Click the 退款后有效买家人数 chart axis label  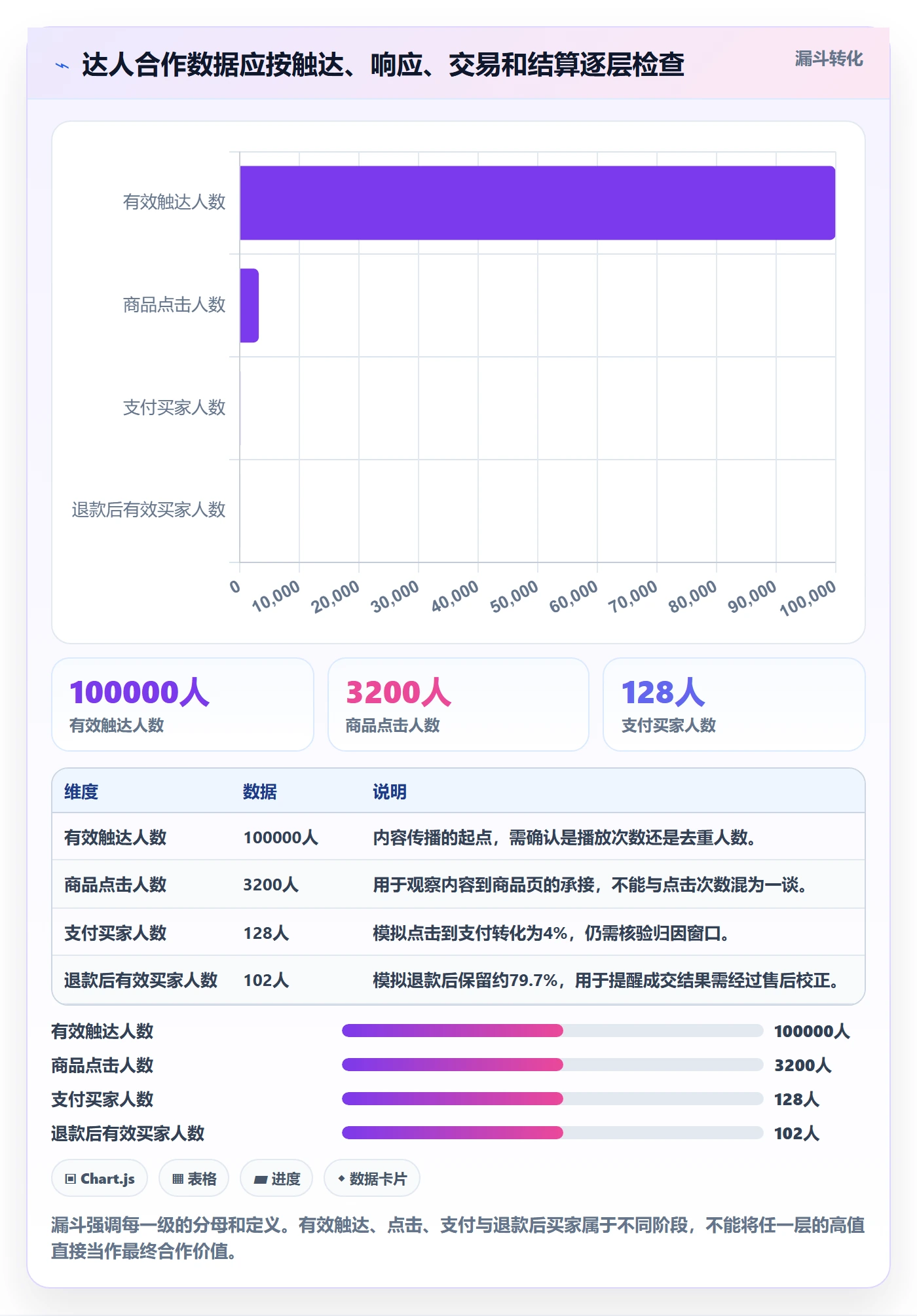149,509
